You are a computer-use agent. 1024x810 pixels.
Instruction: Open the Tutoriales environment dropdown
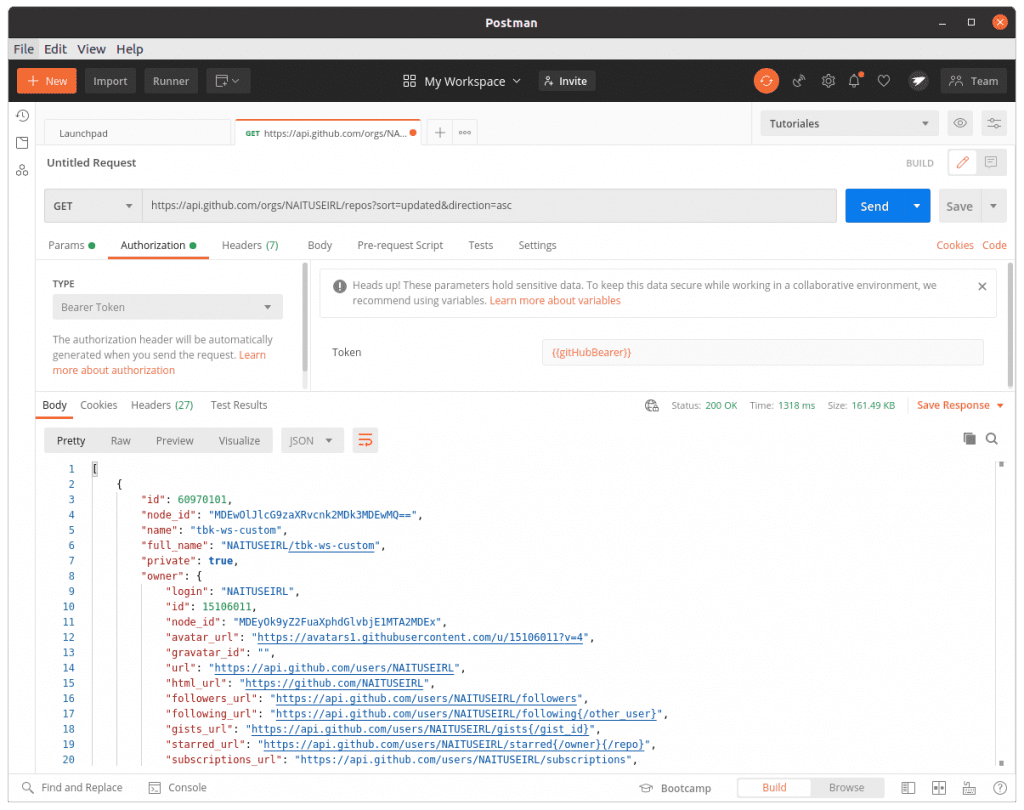click(x=849, y=123)
